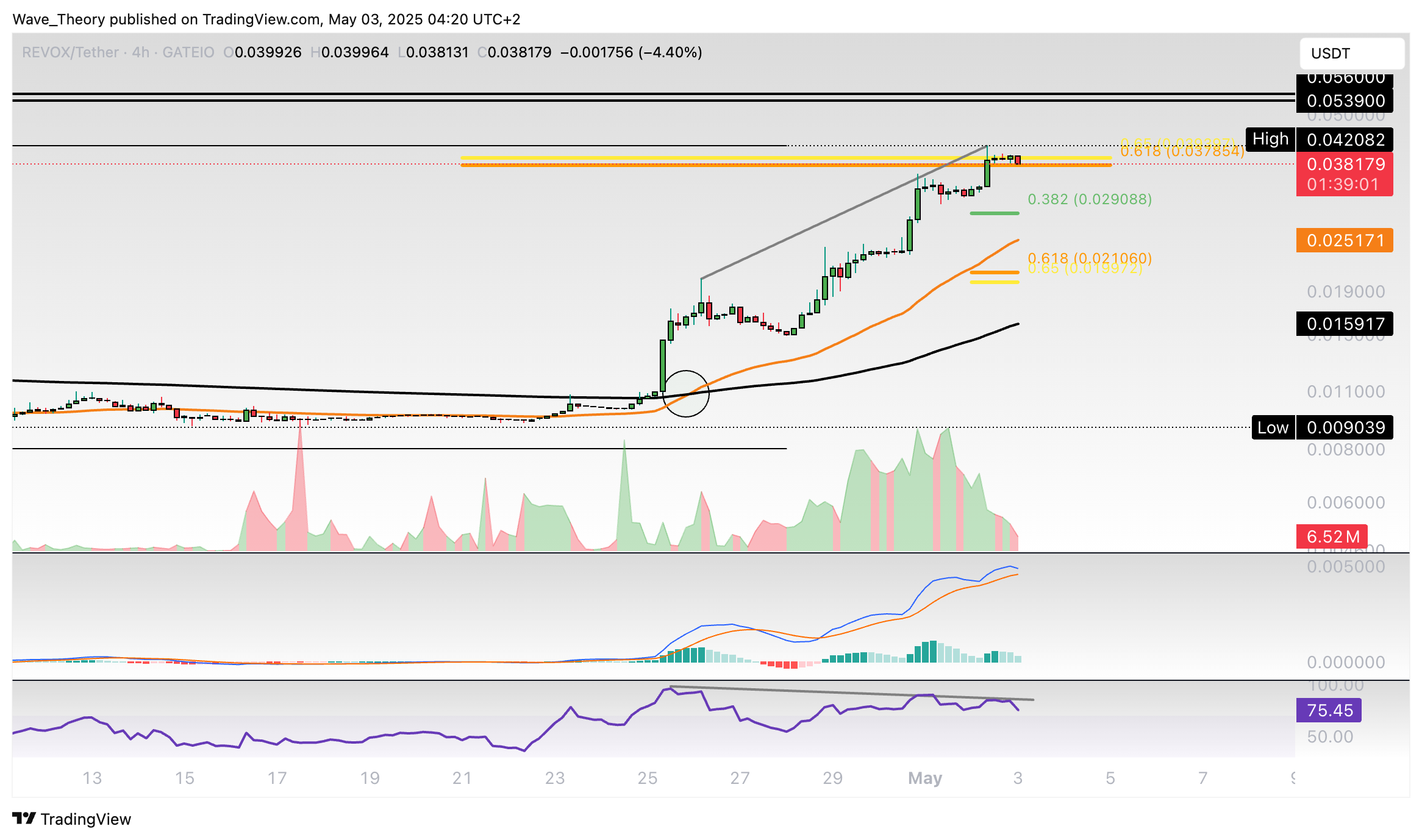This screenshot has width=1422, height=840.
Task: Click the TradingView logo icon
Action: tap(24, 818)
